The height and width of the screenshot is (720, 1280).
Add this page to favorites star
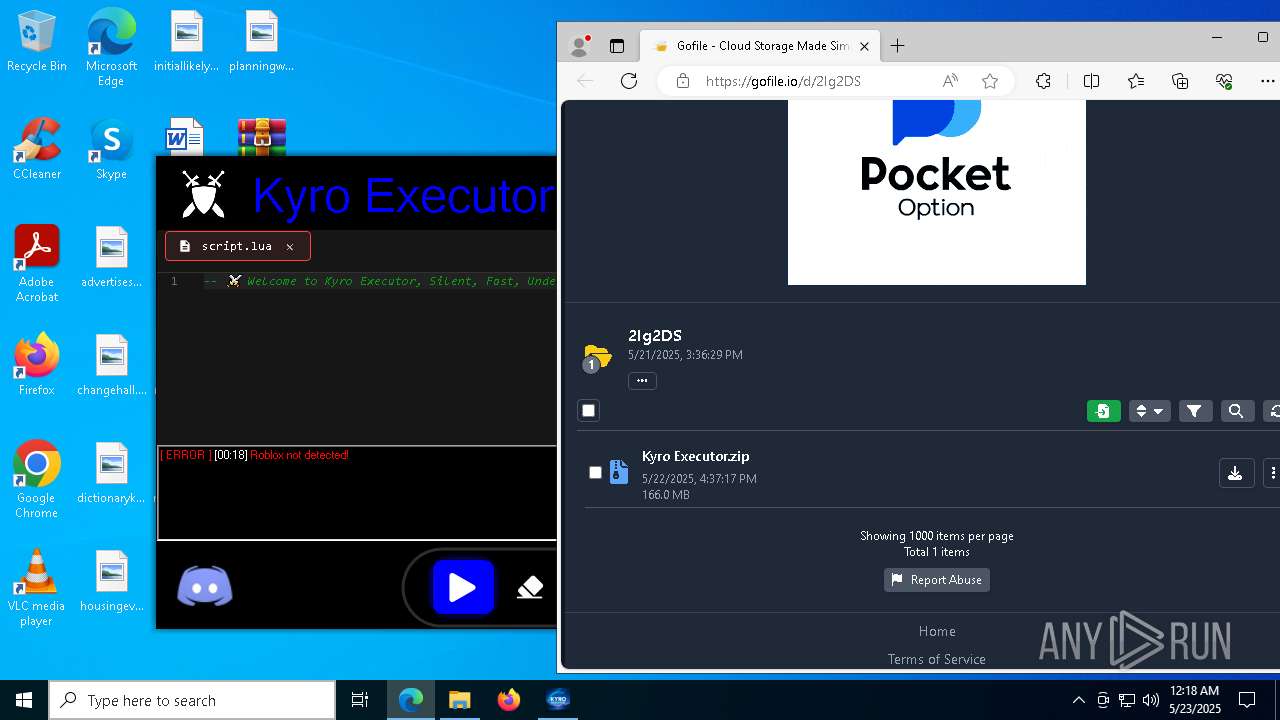click(990, 81)
